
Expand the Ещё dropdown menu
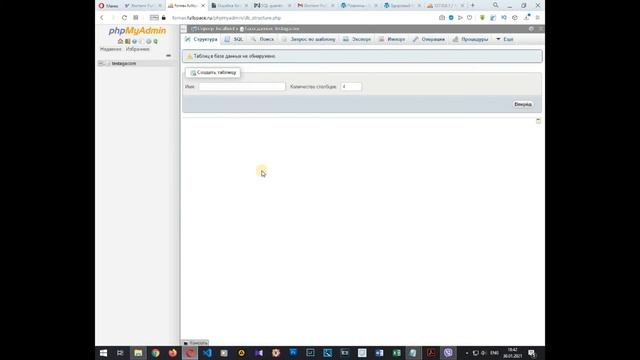coord(505,39)
